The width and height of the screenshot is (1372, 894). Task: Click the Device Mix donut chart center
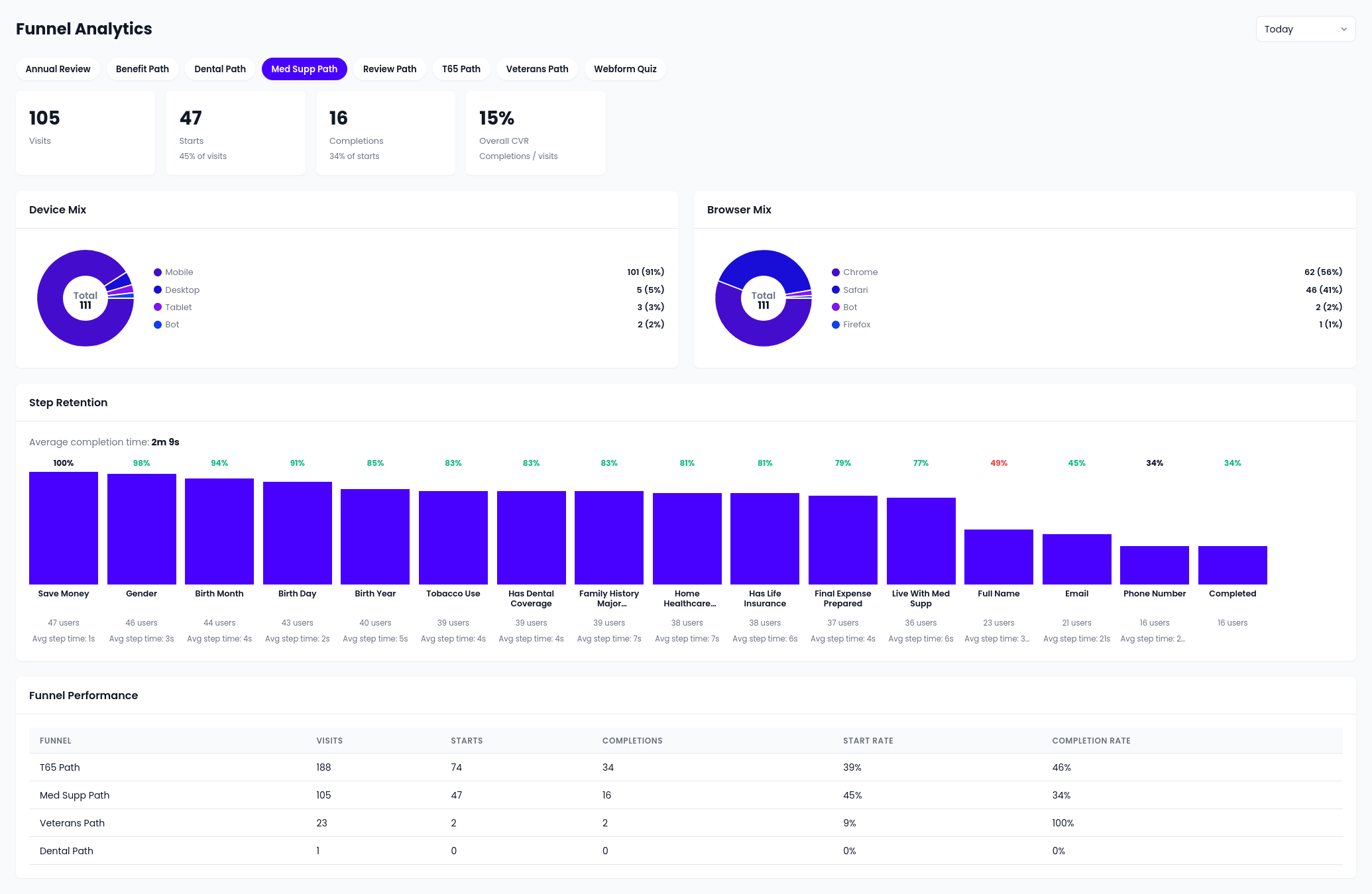85,298
